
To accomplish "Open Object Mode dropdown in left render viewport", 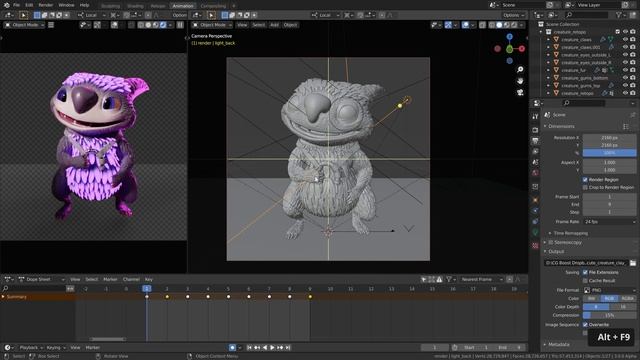I will pos(24,25).
